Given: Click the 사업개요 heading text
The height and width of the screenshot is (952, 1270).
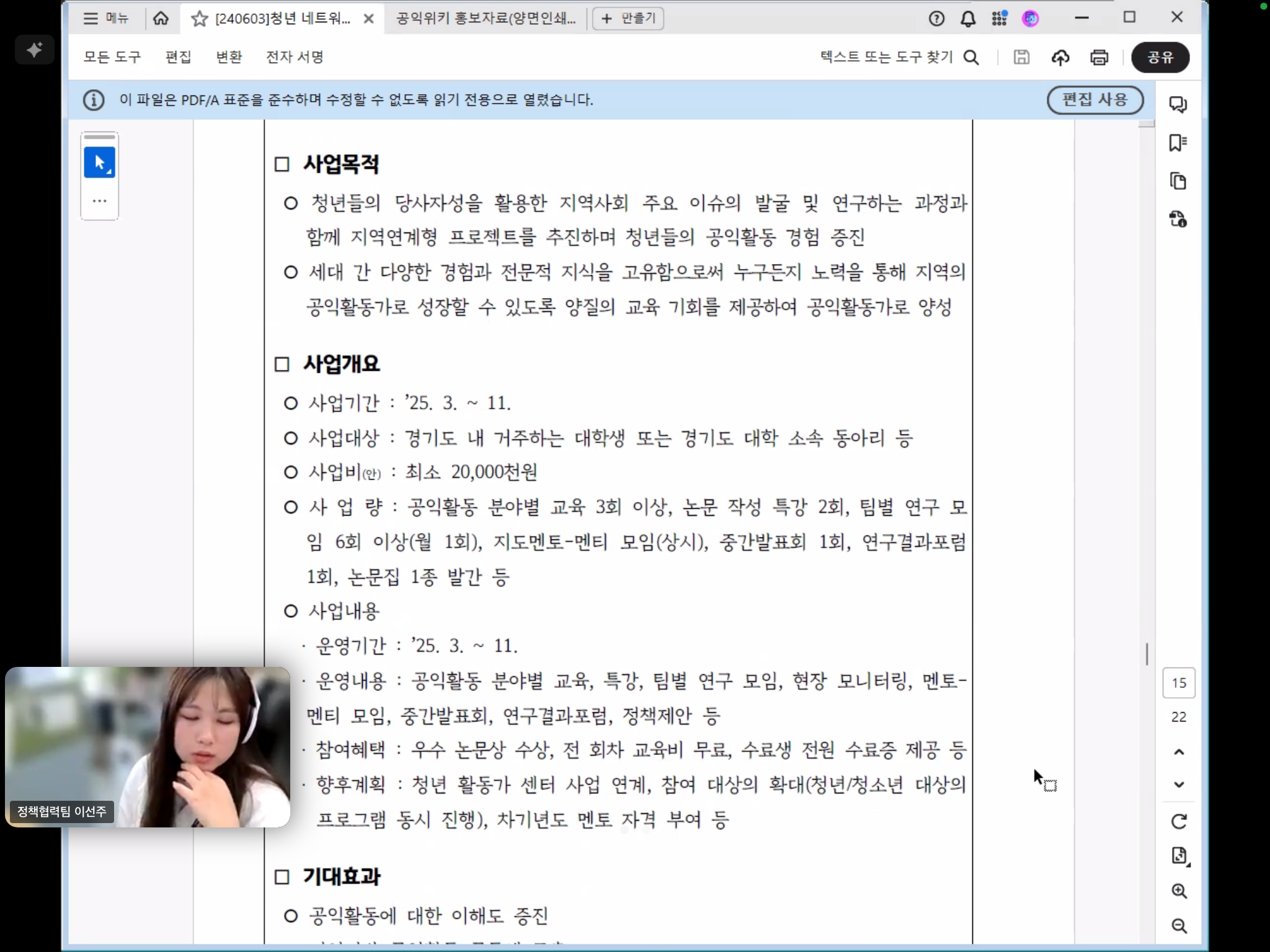Looking at the screenshot, I should pos(340,364).
